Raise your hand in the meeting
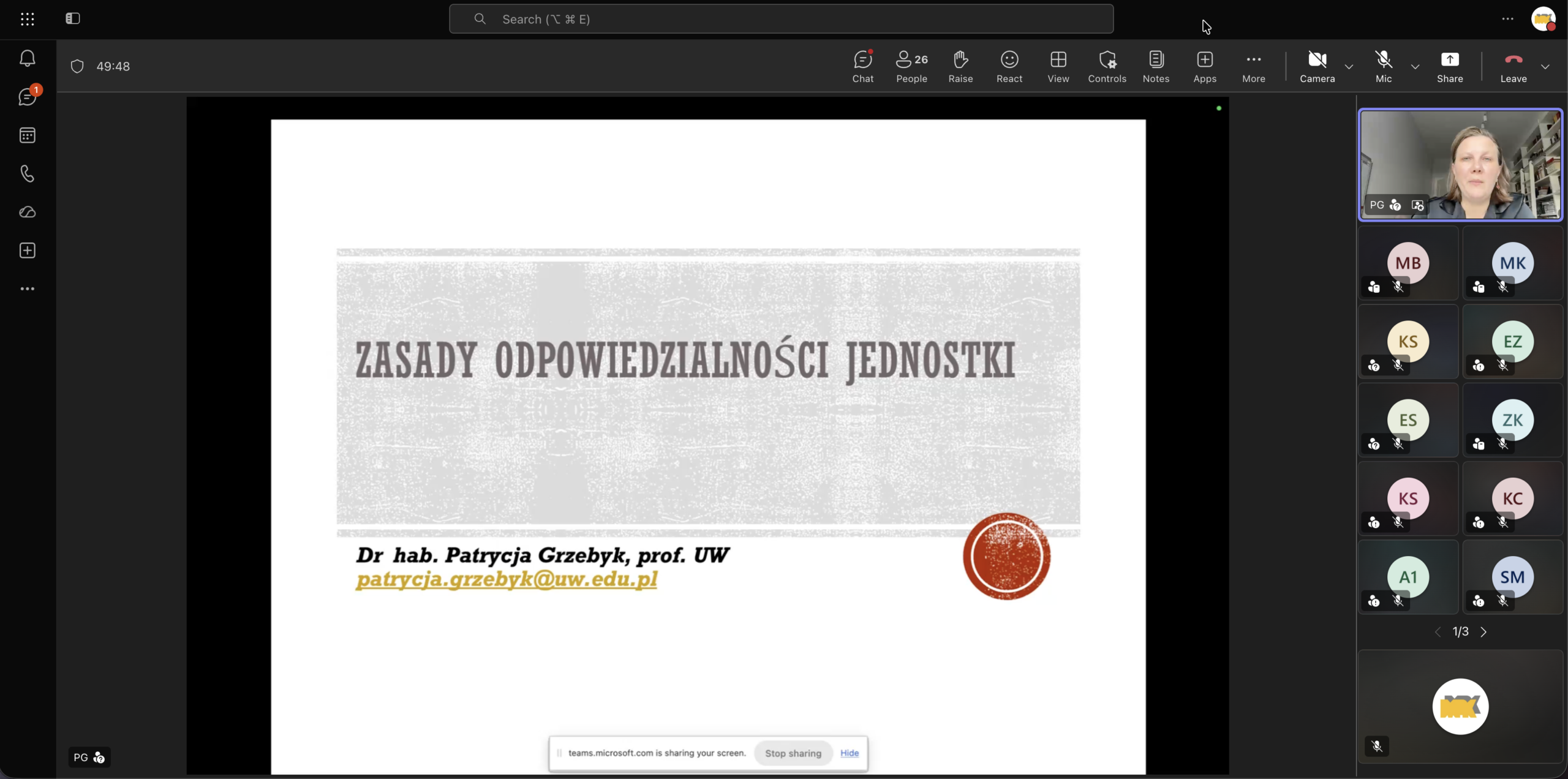Image resolution: width=1568 pixels, height=779 pixels. click(x=960, y=66)
